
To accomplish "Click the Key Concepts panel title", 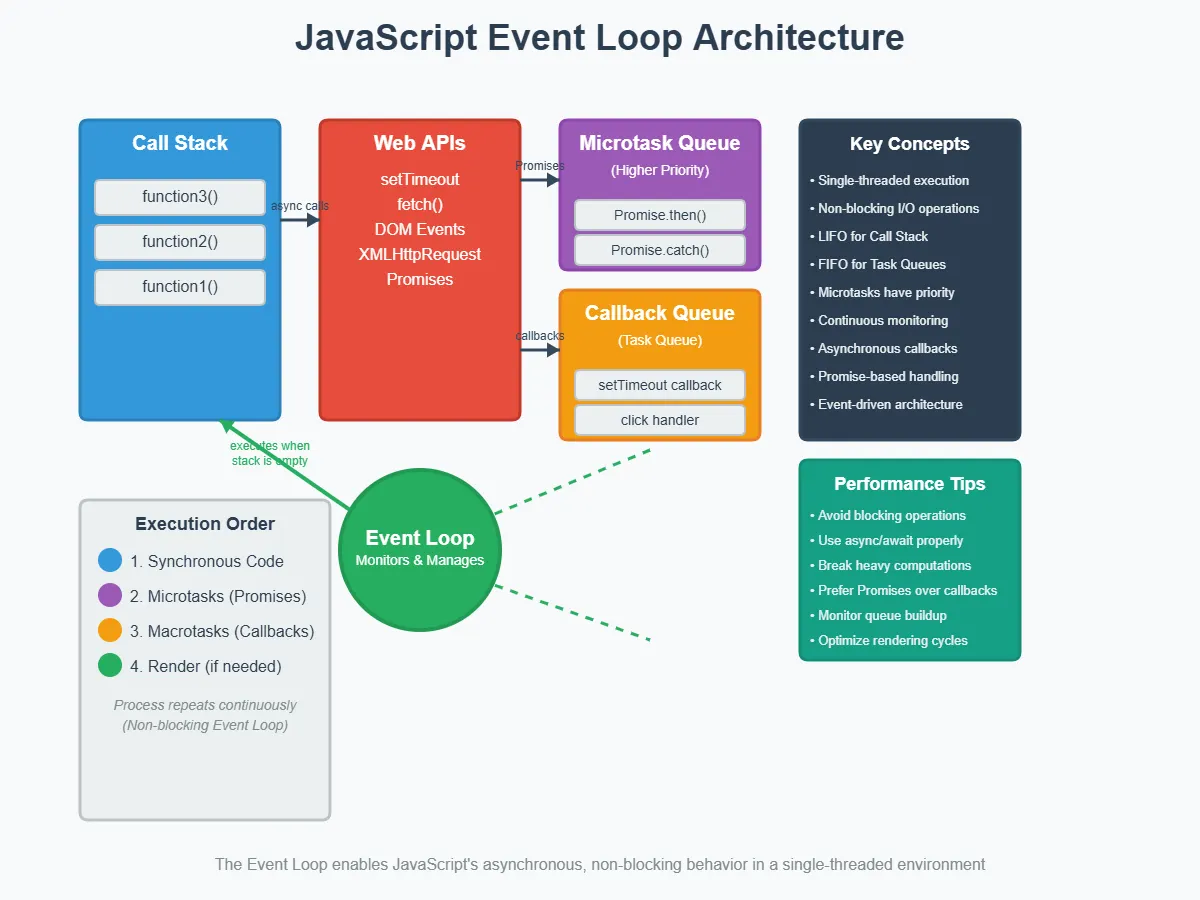I will coord(910,144).
